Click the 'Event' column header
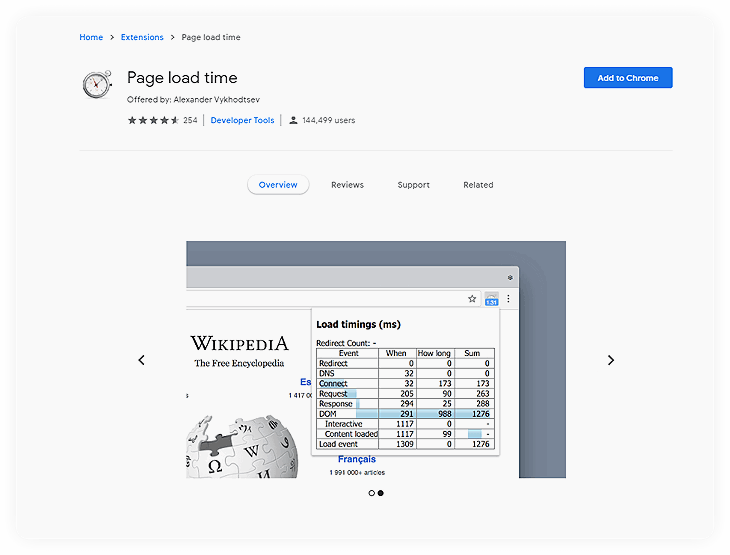Image resolution: width=730 pixels, height=555 pixels. click(x=349, y=353)
